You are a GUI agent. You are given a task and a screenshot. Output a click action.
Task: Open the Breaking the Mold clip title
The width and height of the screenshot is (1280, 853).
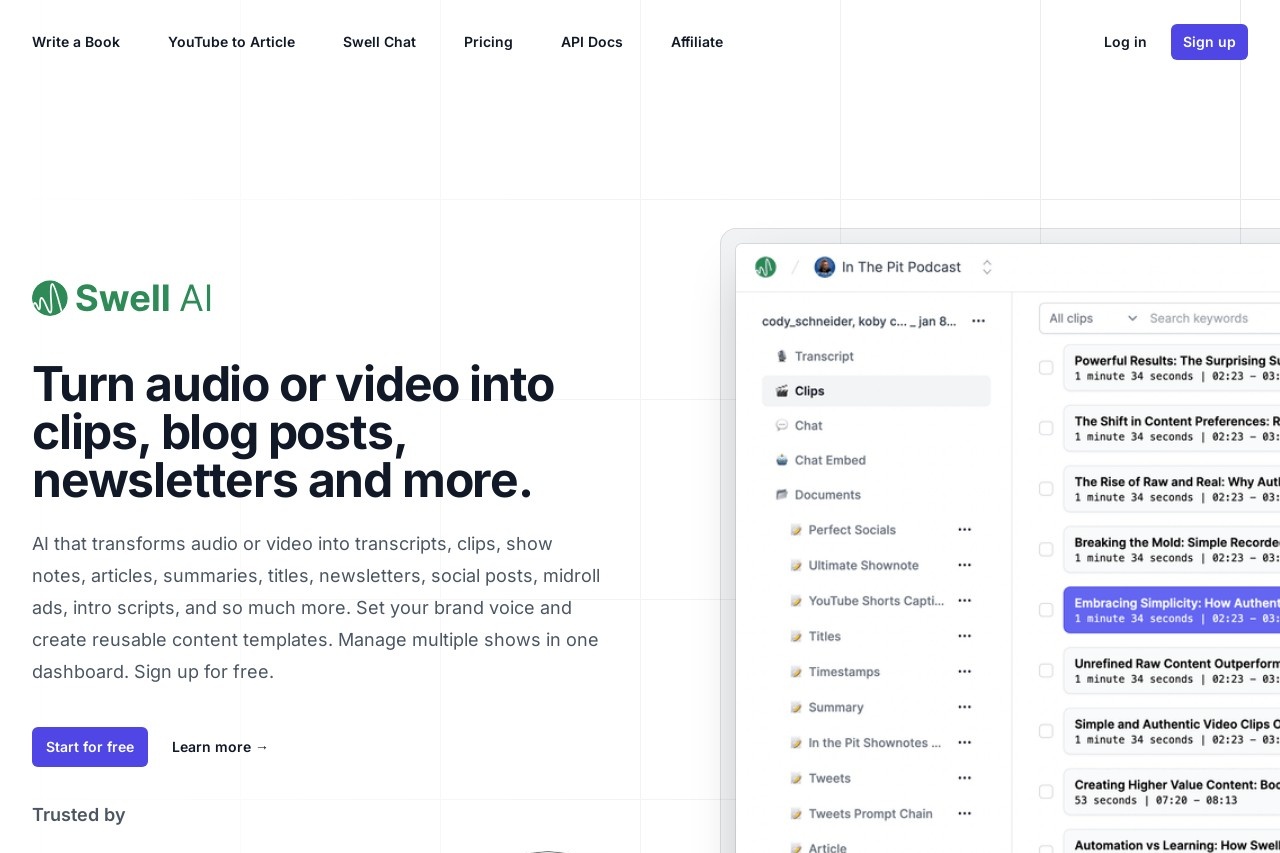click(x=1177, y=542)
